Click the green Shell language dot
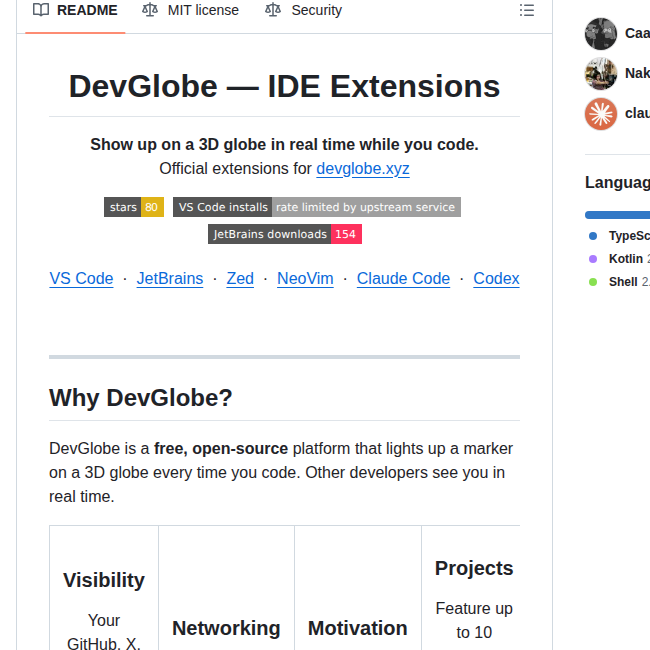 (x=593, y=282)
